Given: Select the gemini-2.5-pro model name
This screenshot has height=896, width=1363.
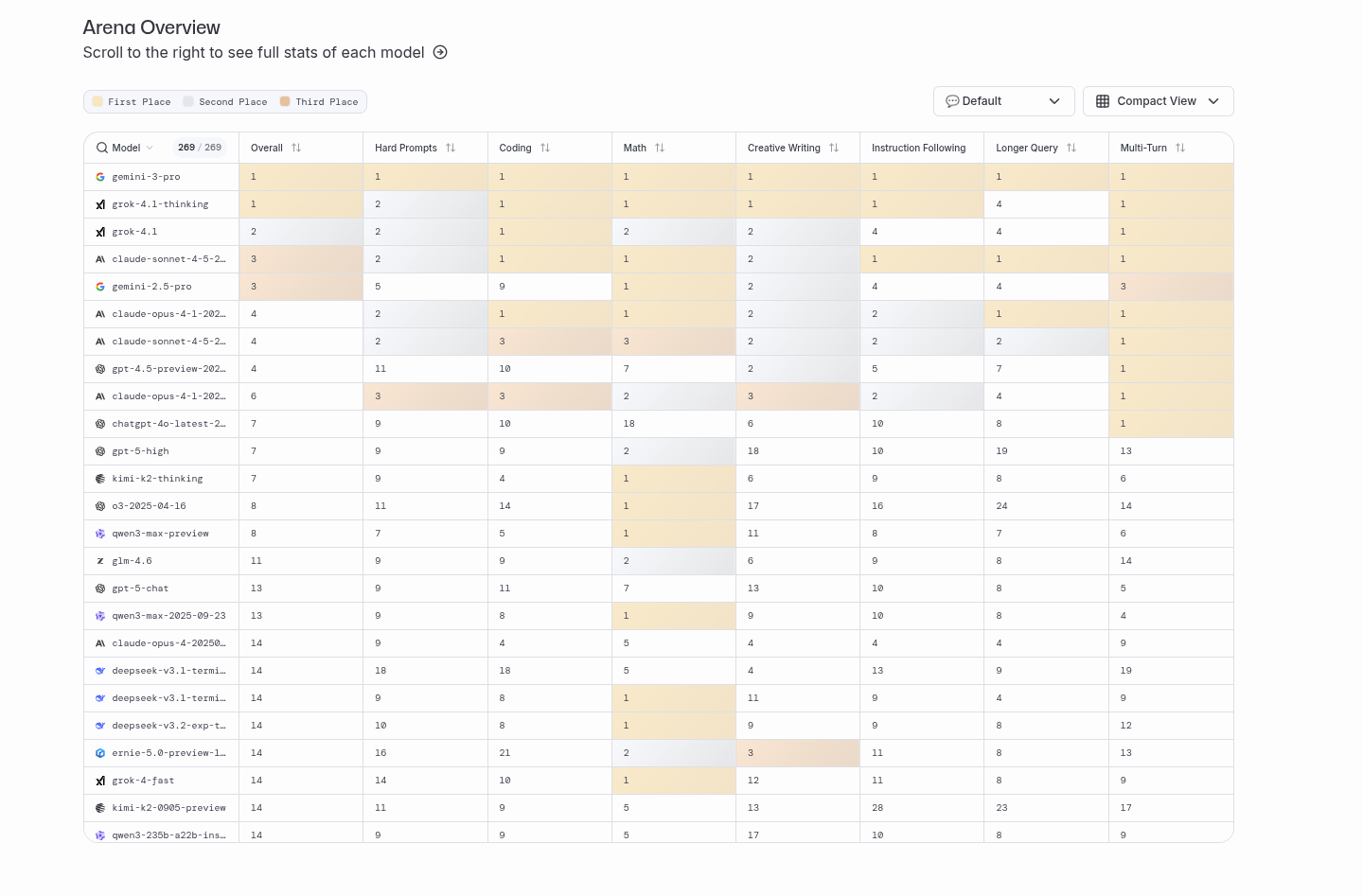Looking at the screenshot, I should click(x=151, y=287).
